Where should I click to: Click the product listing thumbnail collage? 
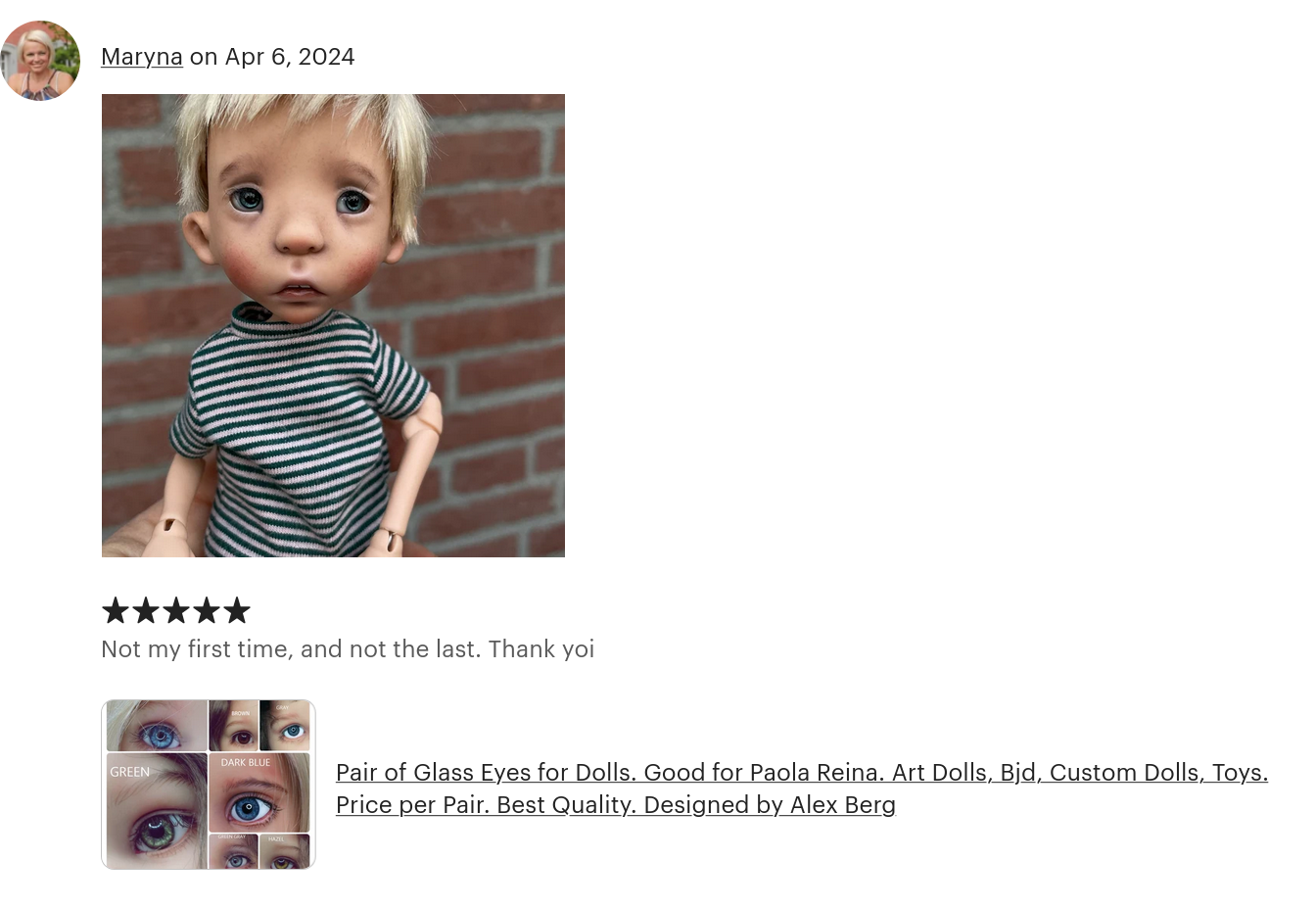(208, 784)
